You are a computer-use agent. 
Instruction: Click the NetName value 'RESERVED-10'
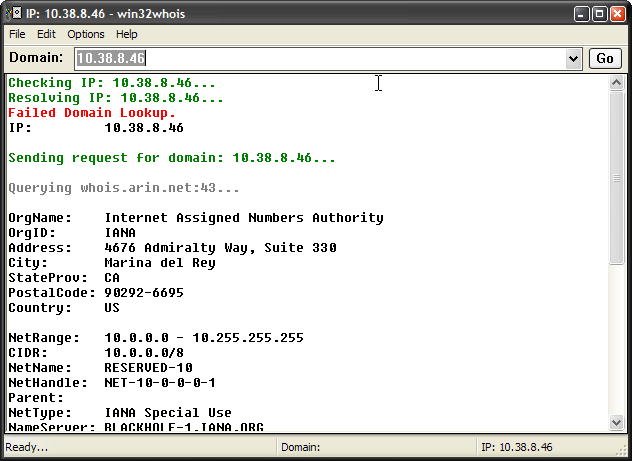coord(148,368)
